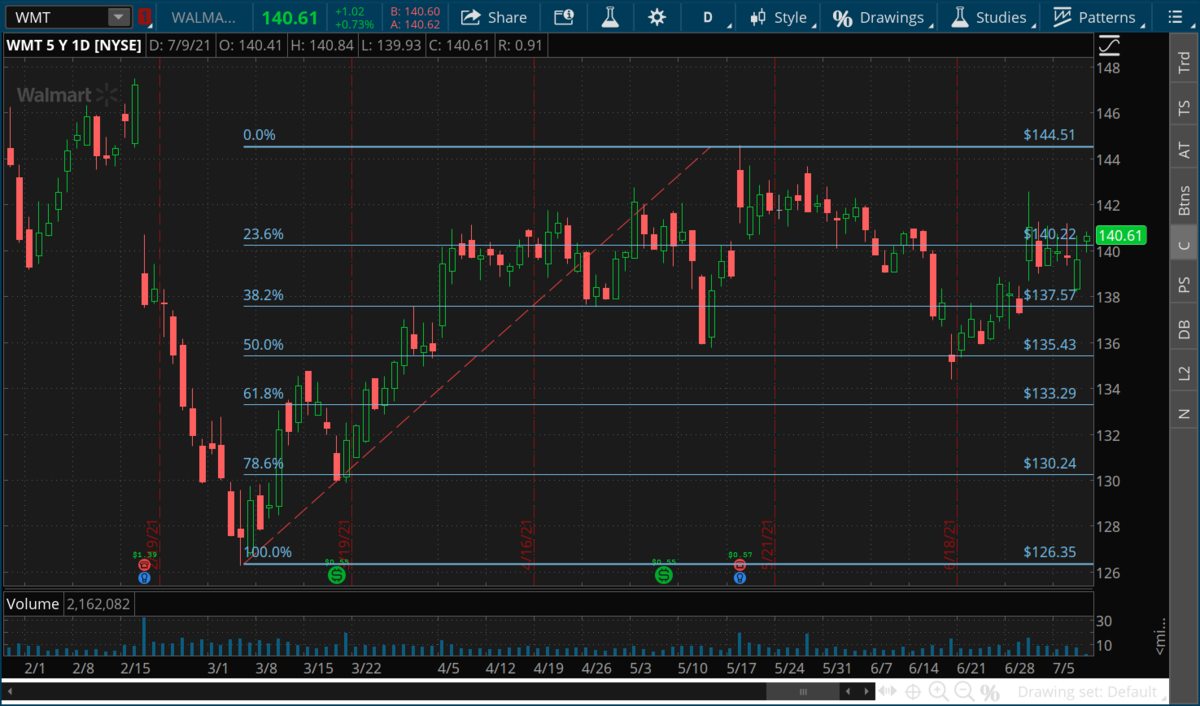The width and height of the screenshot is (1200, 706).
Task: Zoom out with the magnifier minus icon
Action: 964,692
